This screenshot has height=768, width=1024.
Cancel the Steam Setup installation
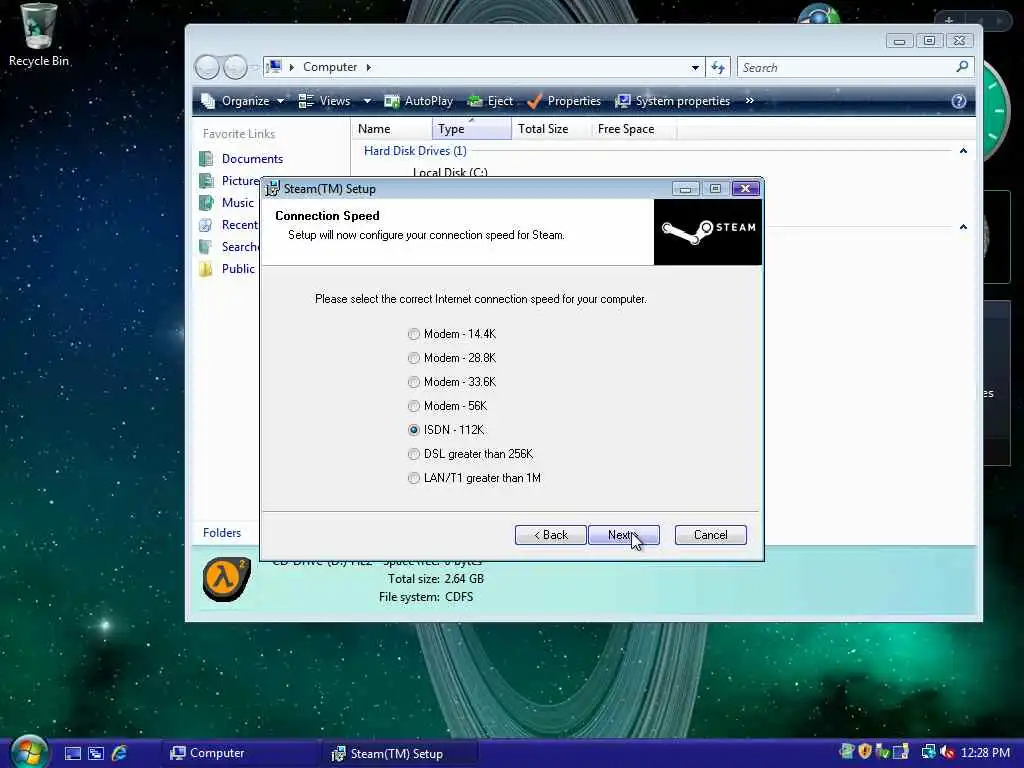(x=711, y=535)
